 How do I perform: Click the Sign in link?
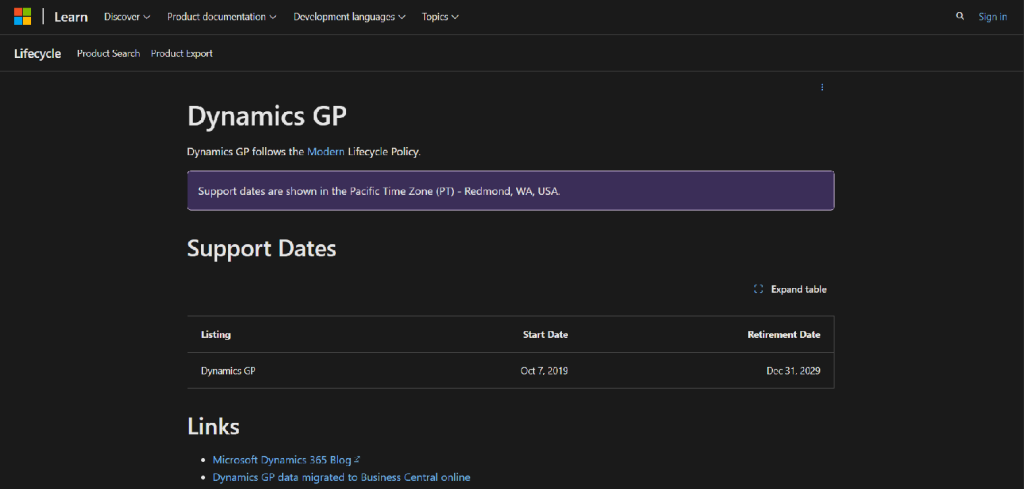point(992,17)
